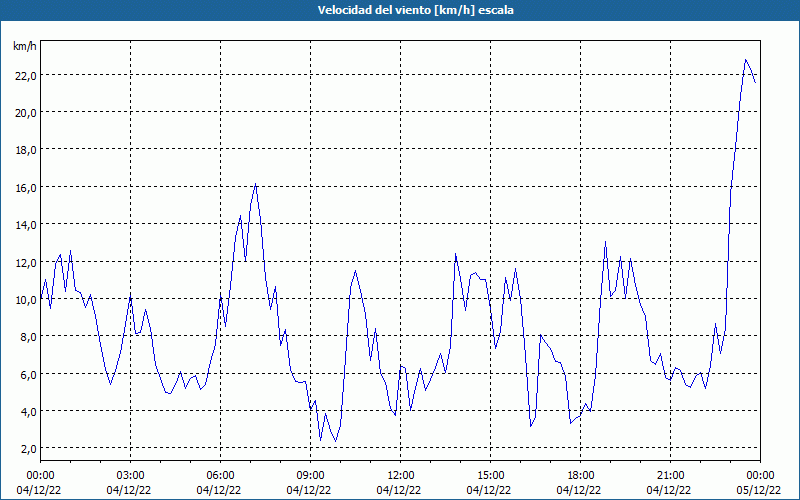The height and width of the screenshot is (500, 800).
Task: Select the '6,0' y-axis value
Action: [x=28, y=374]
